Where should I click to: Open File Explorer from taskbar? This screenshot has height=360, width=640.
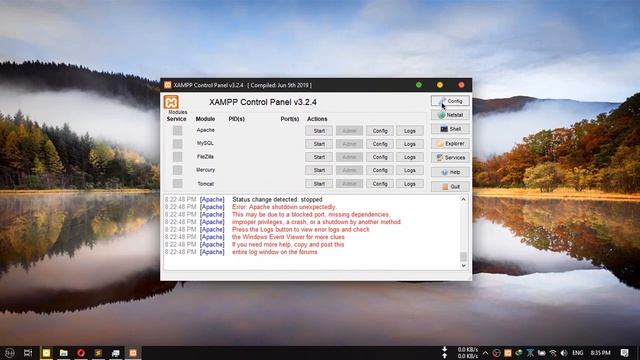pos(63,353)
